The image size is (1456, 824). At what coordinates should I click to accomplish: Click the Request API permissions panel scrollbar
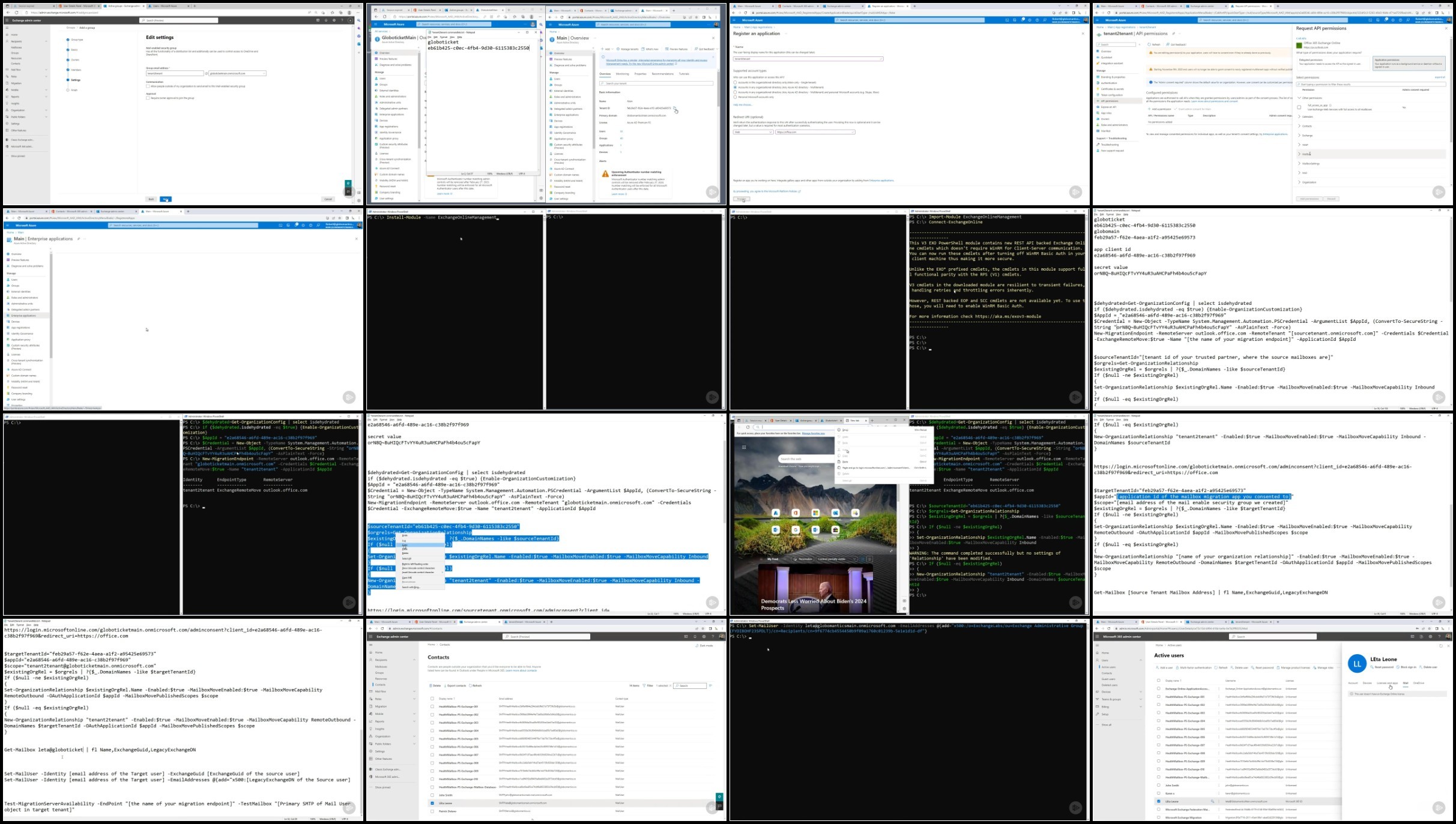tap(1451, 90)
